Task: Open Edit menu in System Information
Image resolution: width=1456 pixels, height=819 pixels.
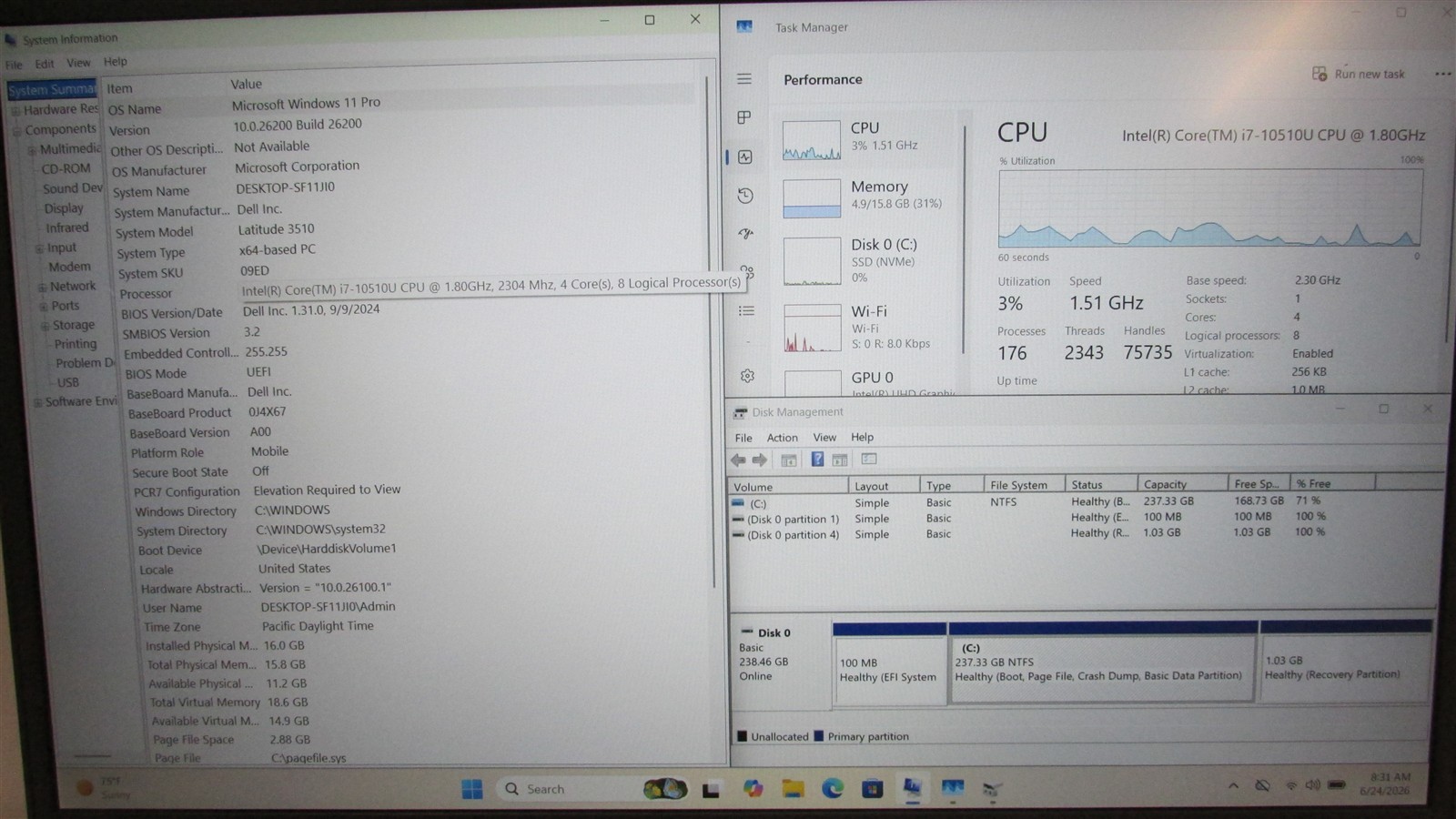Action: 45,64
